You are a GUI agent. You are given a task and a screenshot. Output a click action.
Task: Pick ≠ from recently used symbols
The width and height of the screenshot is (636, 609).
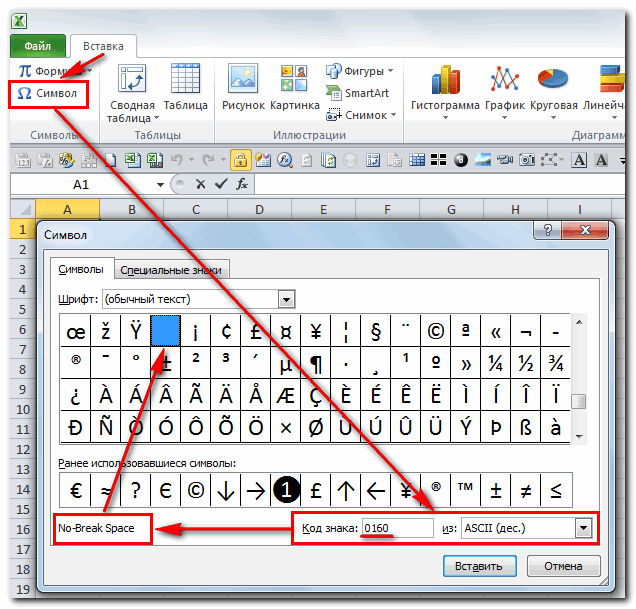526,490
